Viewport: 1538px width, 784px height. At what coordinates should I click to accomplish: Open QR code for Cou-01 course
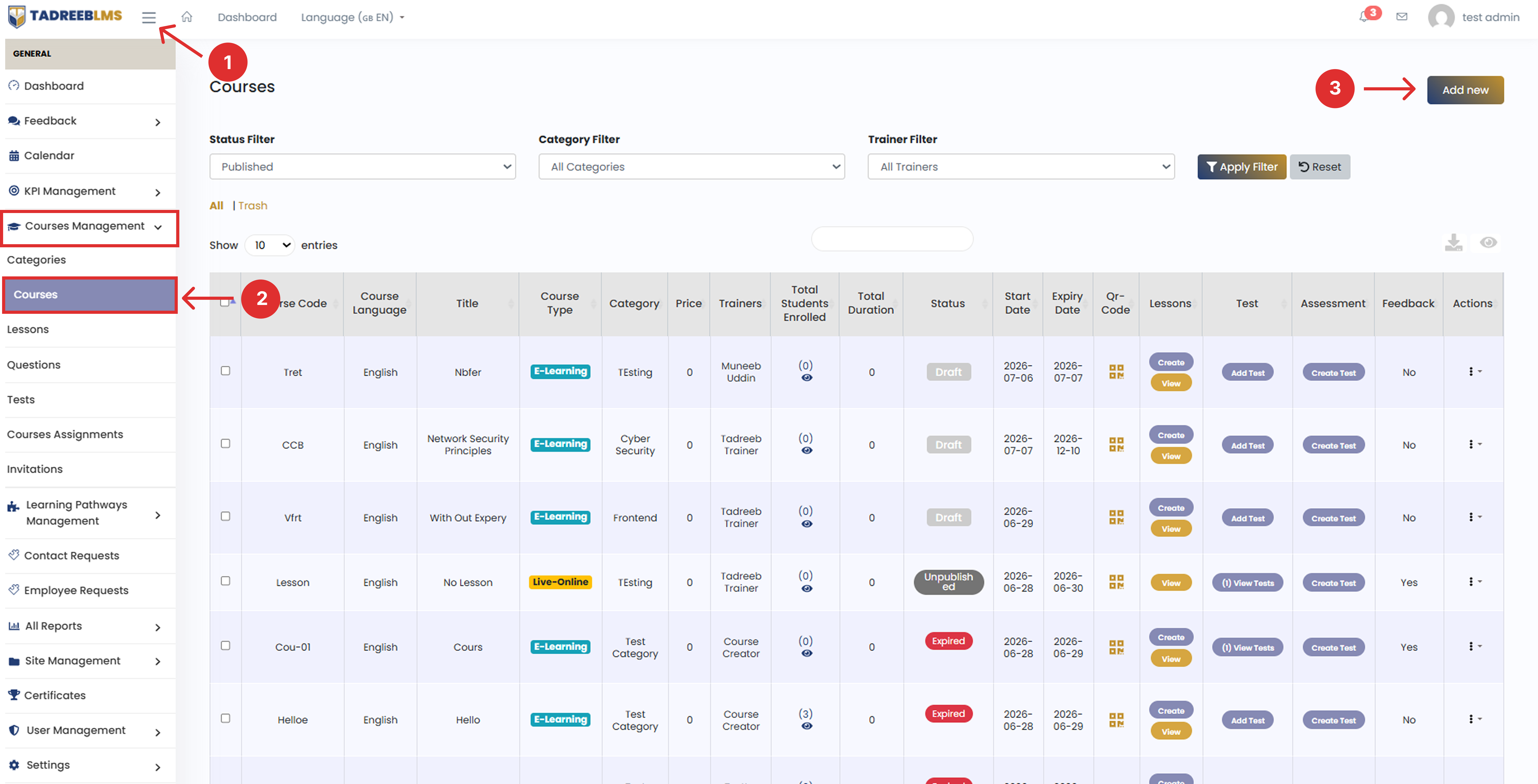(1116, 647)
